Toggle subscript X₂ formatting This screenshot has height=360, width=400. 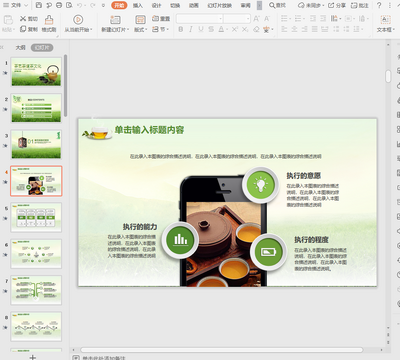245,29
